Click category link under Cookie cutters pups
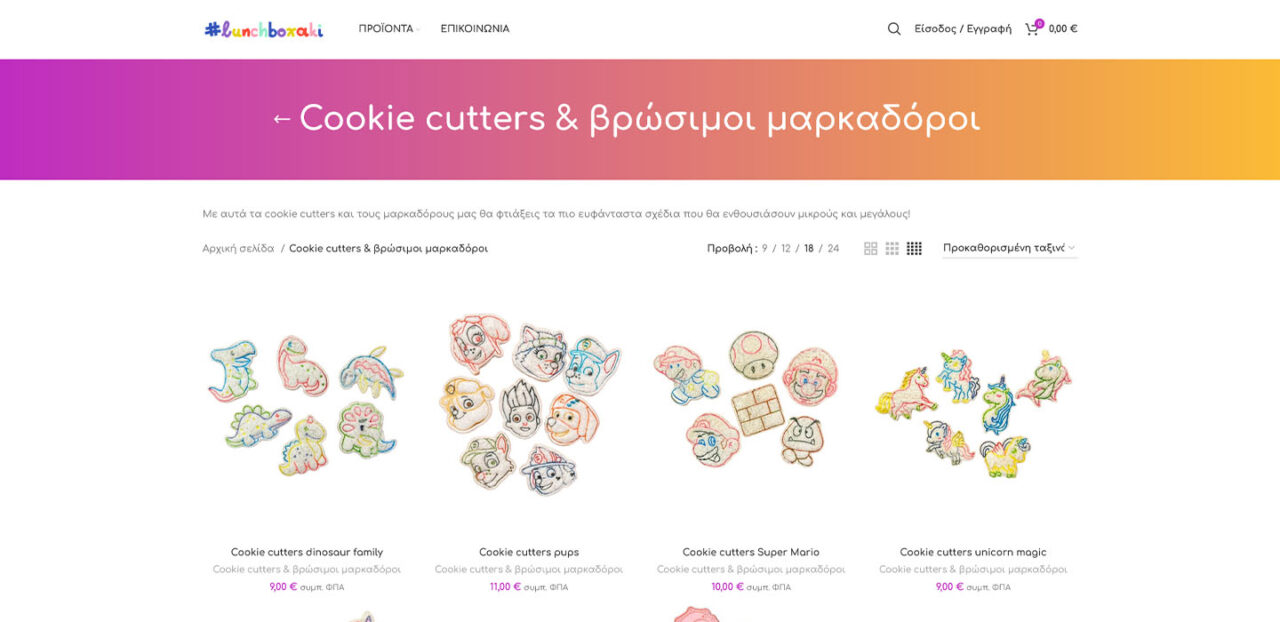Screen dimensions: 1280x622 pyautogui.click(x=529, y=569)
